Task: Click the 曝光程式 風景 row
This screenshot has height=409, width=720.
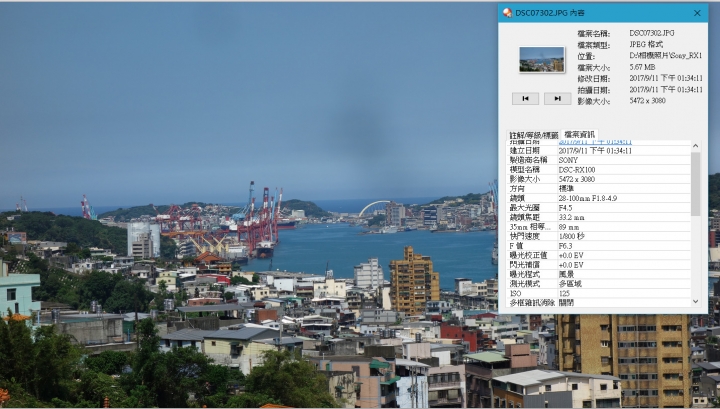Action: tap(599, 275)
